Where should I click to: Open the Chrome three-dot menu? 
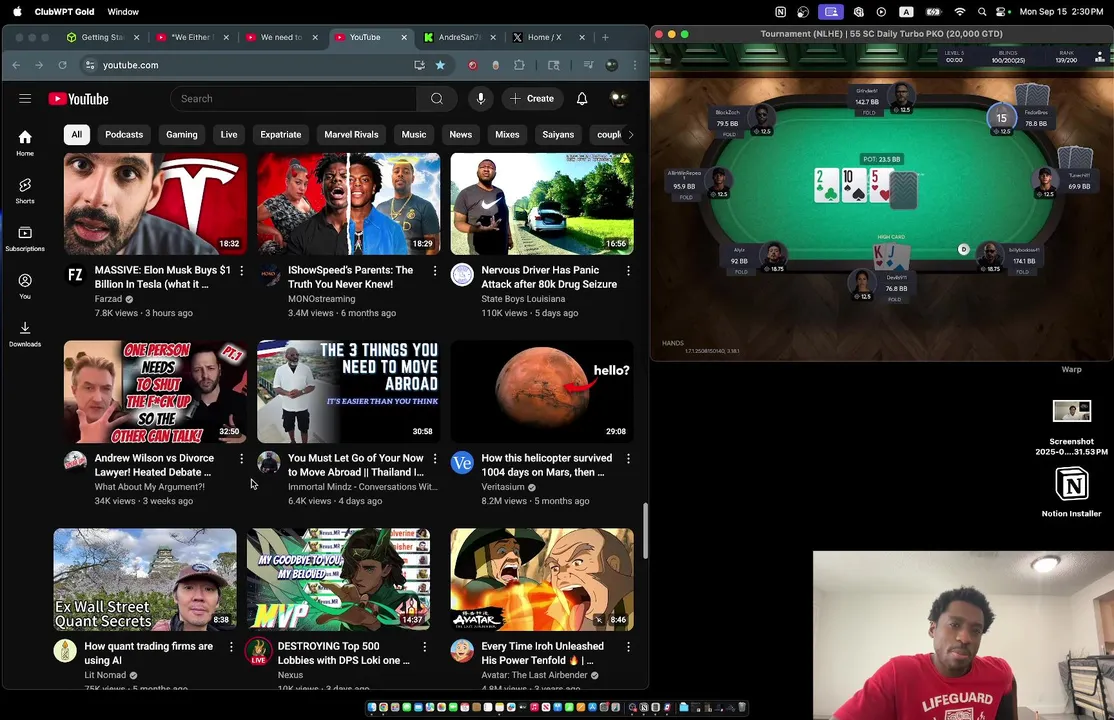[635, 65]
